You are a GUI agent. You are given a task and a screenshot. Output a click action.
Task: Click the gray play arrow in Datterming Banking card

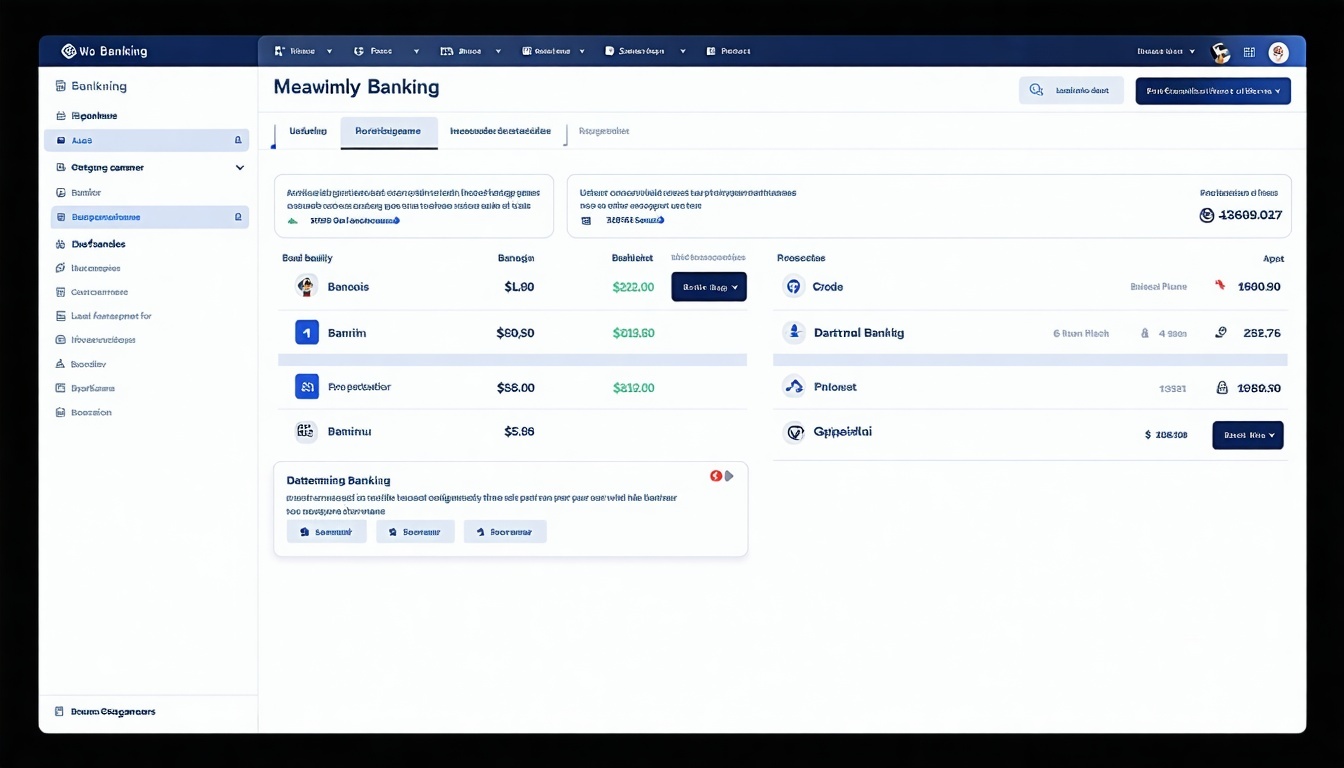729,476
